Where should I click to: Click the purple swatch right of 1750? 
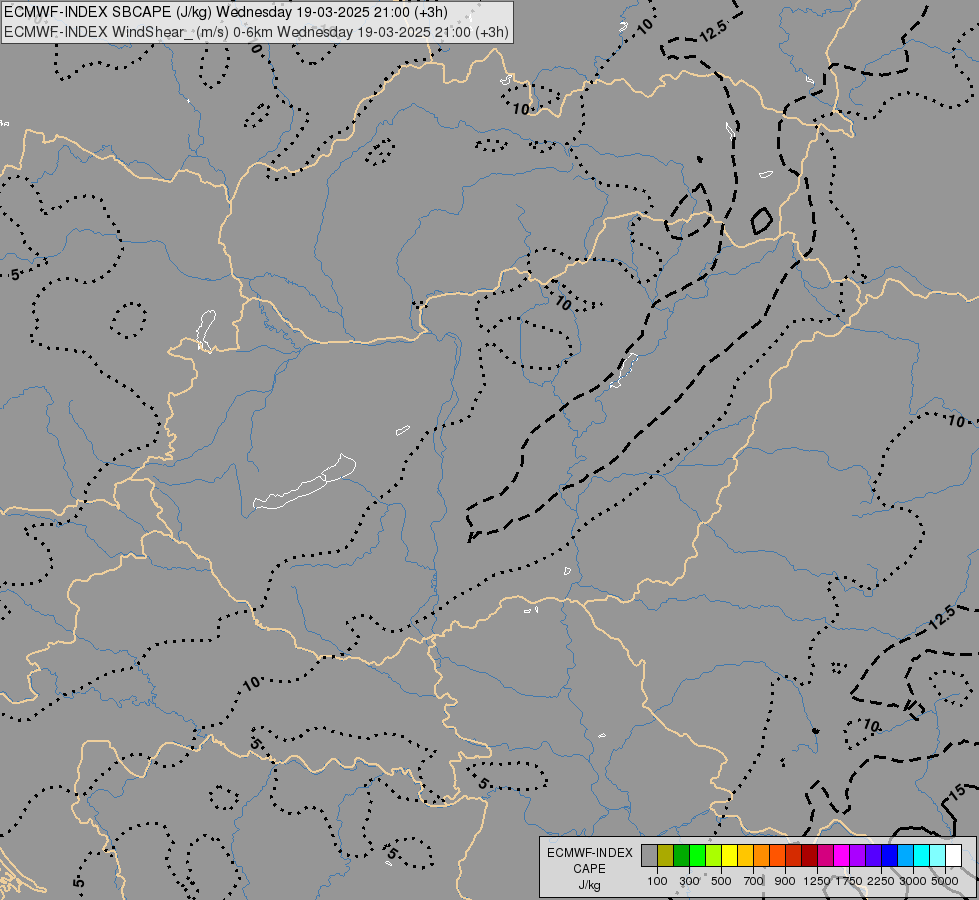(x=858, y=856)
